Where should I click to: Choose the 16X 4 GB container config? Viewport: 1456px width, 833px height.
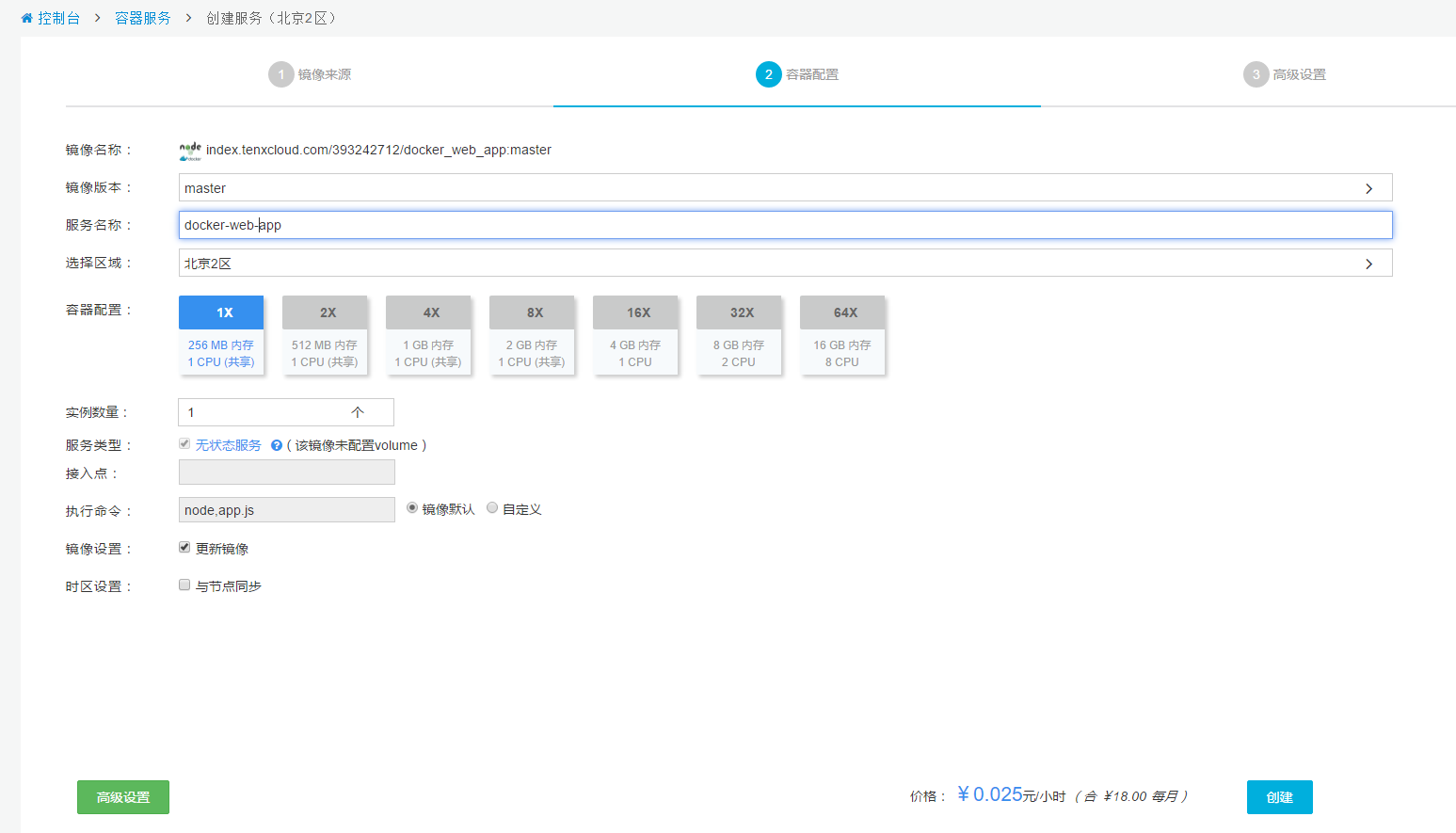pyautogui.click(x=635, y=335)
